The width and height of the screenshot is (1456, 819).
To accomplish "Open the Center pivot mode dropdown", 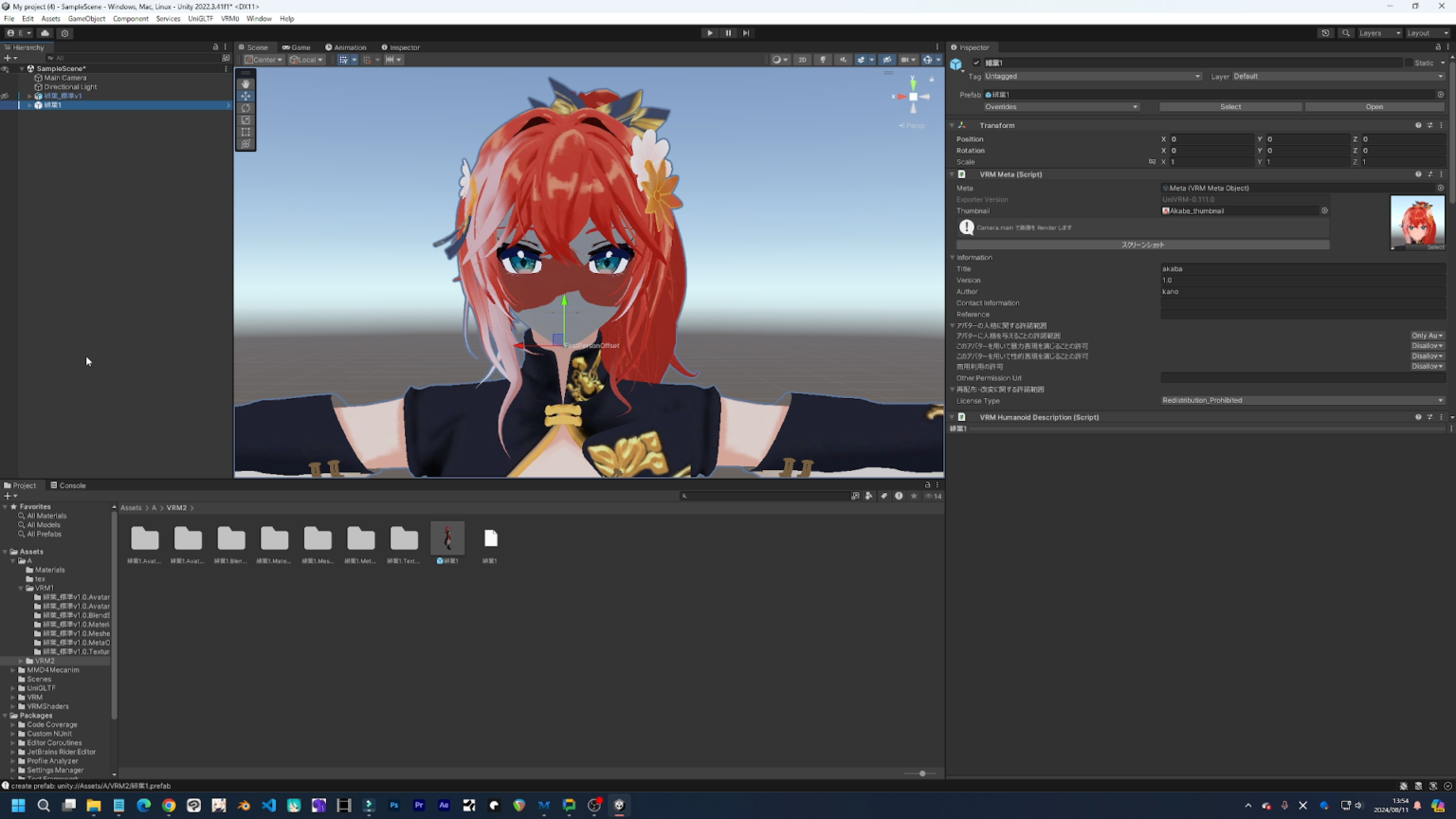I will [x=263, y=59].
